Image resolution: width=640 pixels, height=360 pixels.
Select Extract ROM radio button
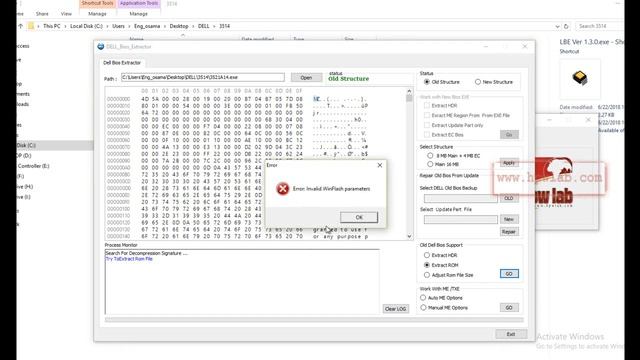click(427, 265)
